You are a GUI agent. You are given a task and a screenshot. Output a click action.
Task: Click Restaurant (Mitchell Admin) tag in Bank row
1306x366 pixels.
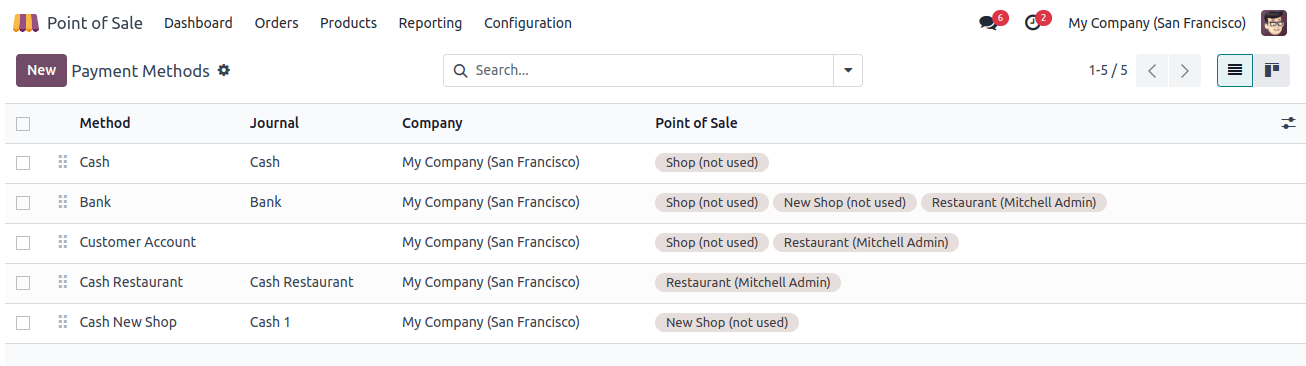tap(1014, 202)
